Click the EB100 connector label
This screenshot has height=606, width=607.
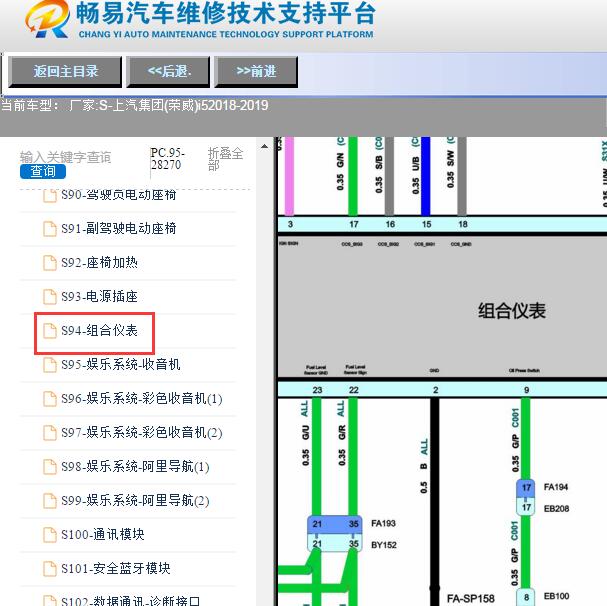[556, 596]
